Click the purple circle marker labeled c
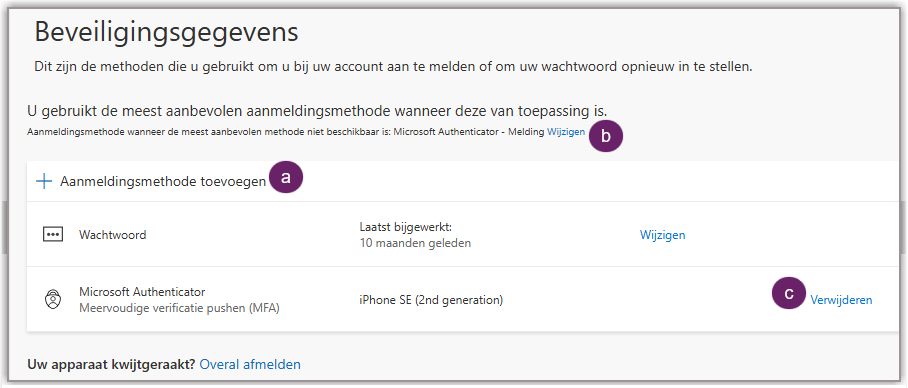 click(789, 294)
